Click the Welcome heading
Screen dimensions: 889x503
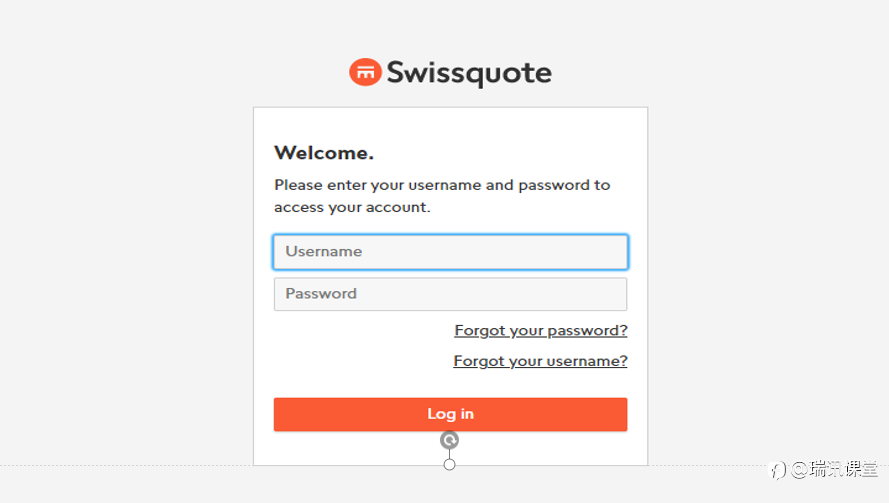[323, 153]
